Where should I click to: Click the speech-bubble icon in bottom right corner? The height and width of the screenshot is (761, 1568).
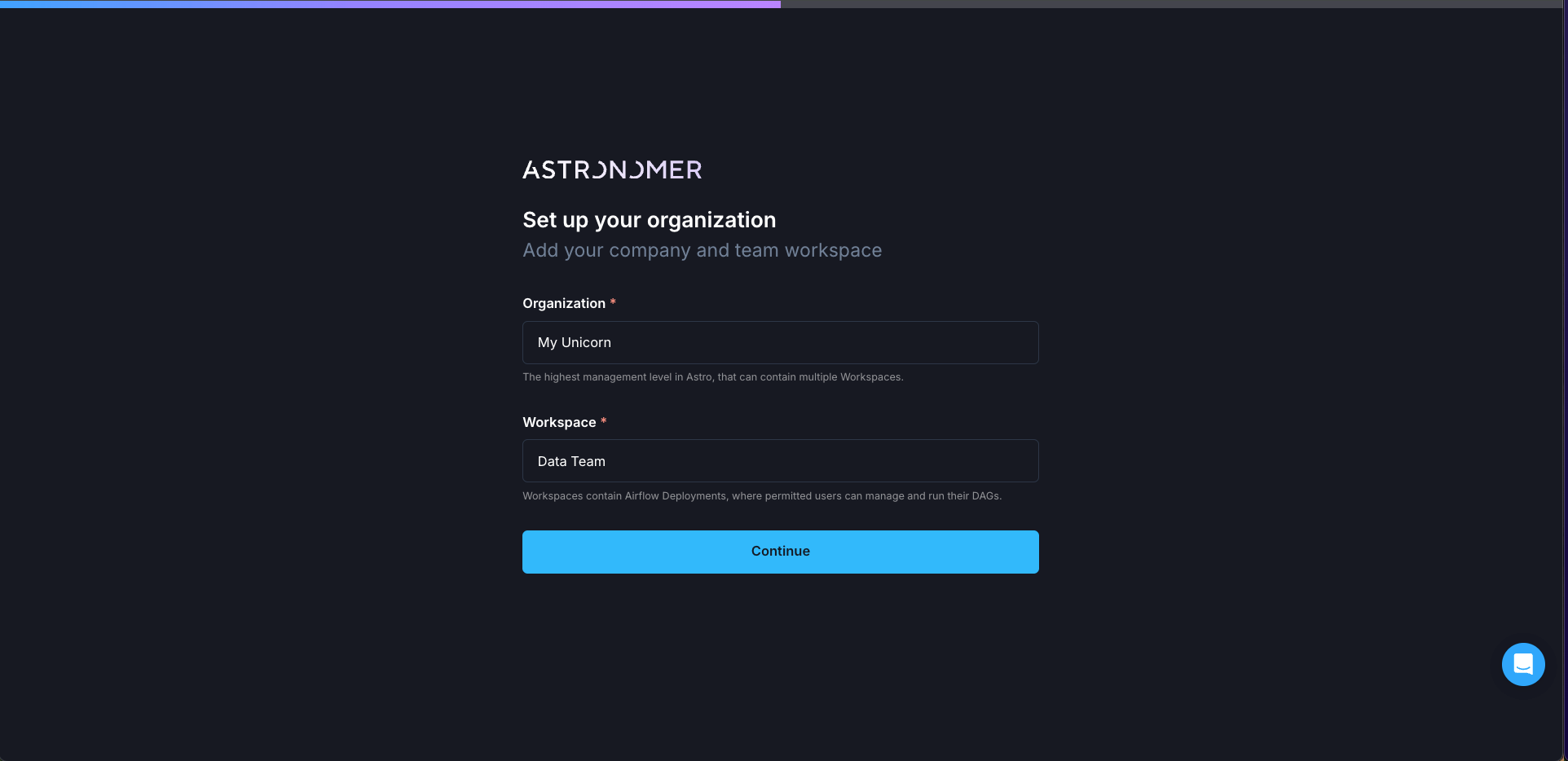[x=1522, y=664]
